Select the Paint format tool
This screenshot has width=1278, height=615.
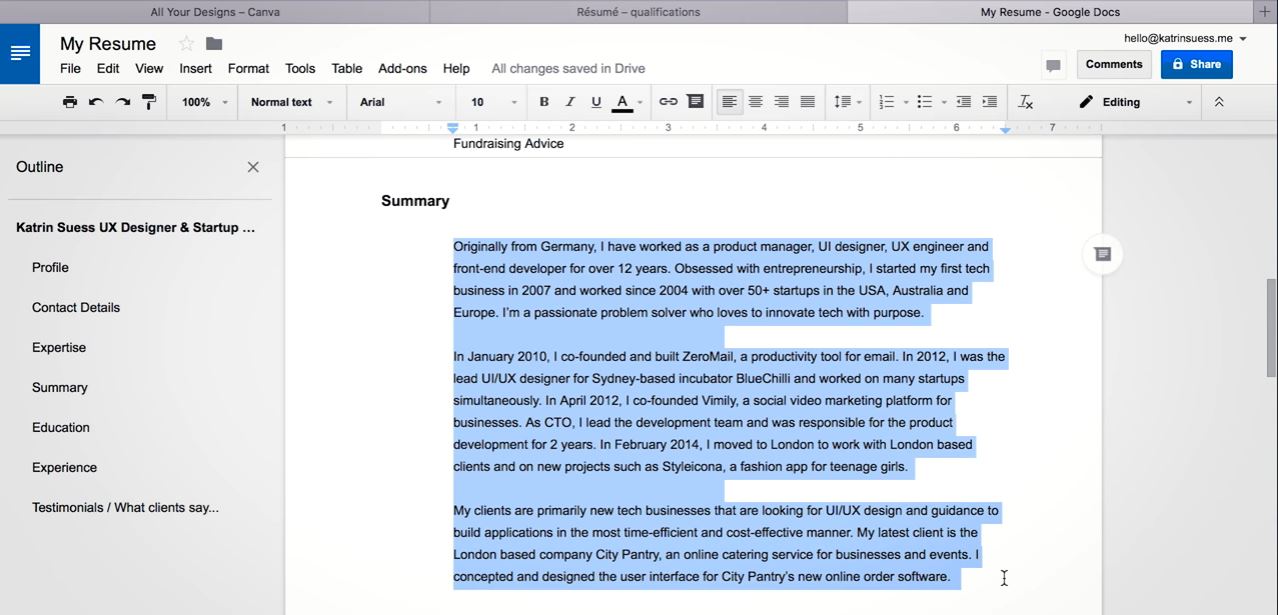pyautogui.click(x=149, y=102)
